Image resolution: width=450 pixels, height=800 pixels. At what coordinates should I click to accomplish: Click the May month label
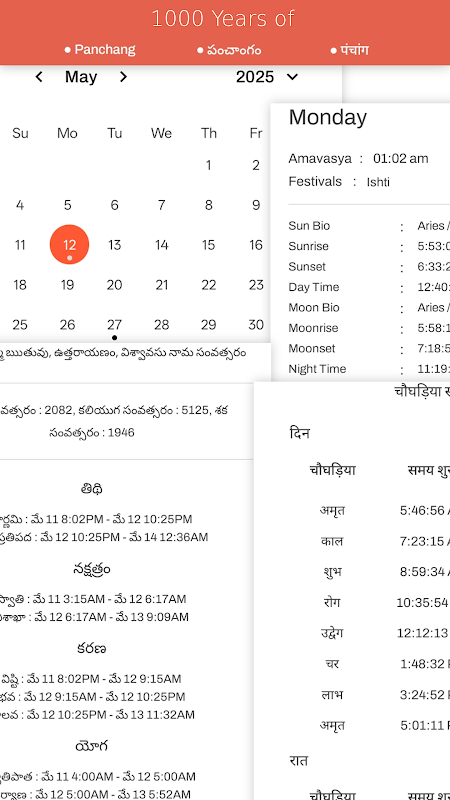[81, 77]
